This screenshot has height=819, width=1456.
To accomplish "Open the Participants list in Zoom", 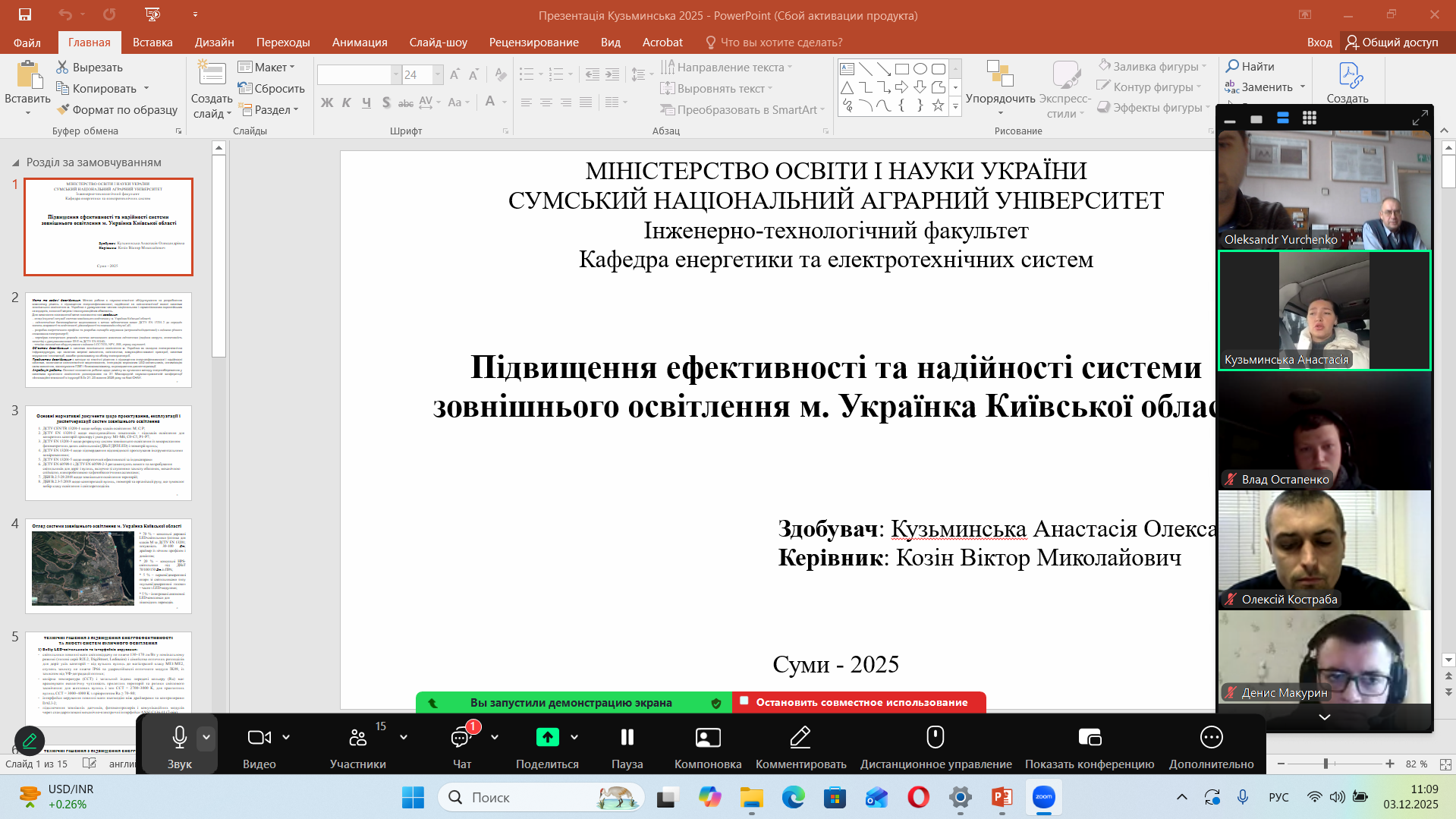I will (x=357, y=738).
